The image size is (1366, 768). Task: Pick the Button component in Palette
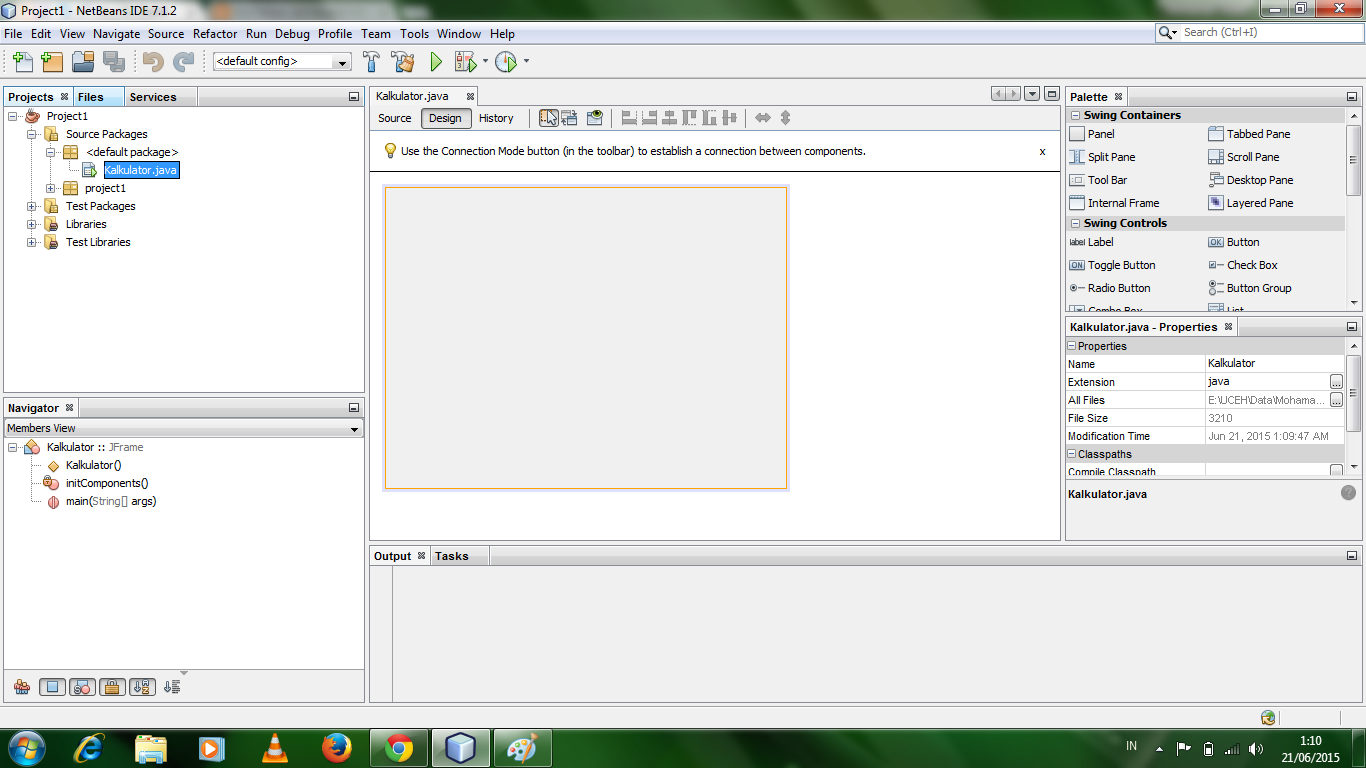pos(1233,242)
